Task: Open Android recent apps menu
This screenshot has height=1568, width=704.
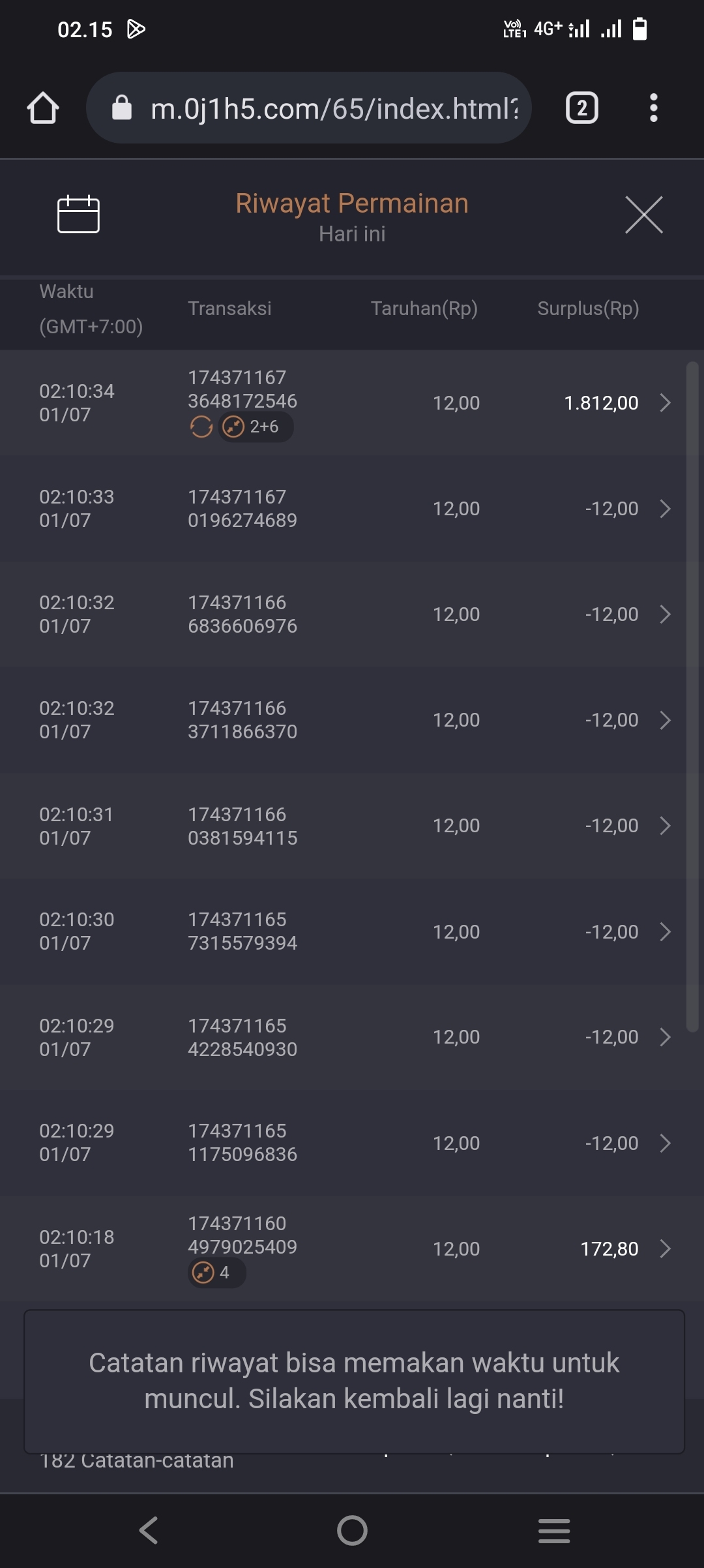Action: 554,1530
